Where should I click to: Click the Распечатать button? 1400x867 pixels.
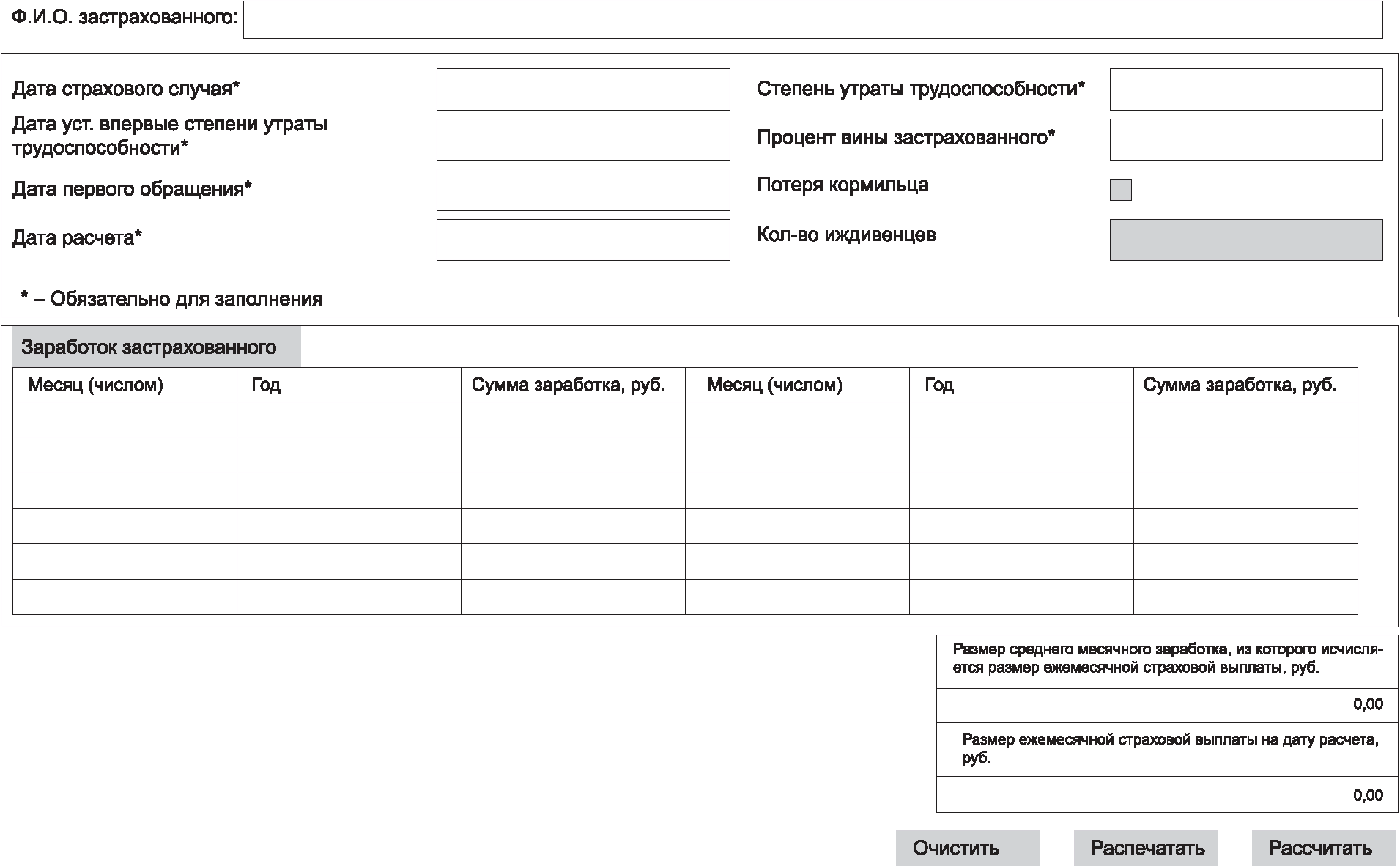coord(1146,848)
